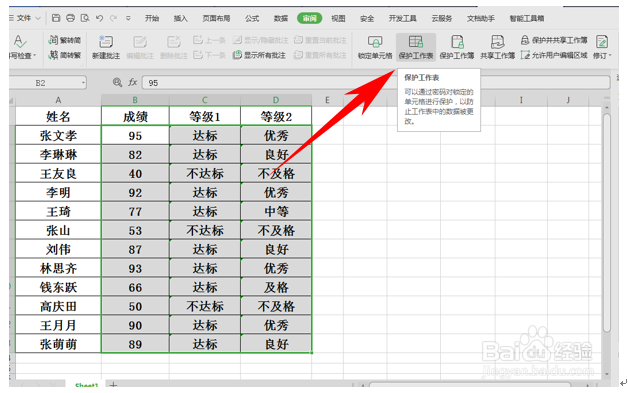Click the 成绩 header cell

(135, 117)
